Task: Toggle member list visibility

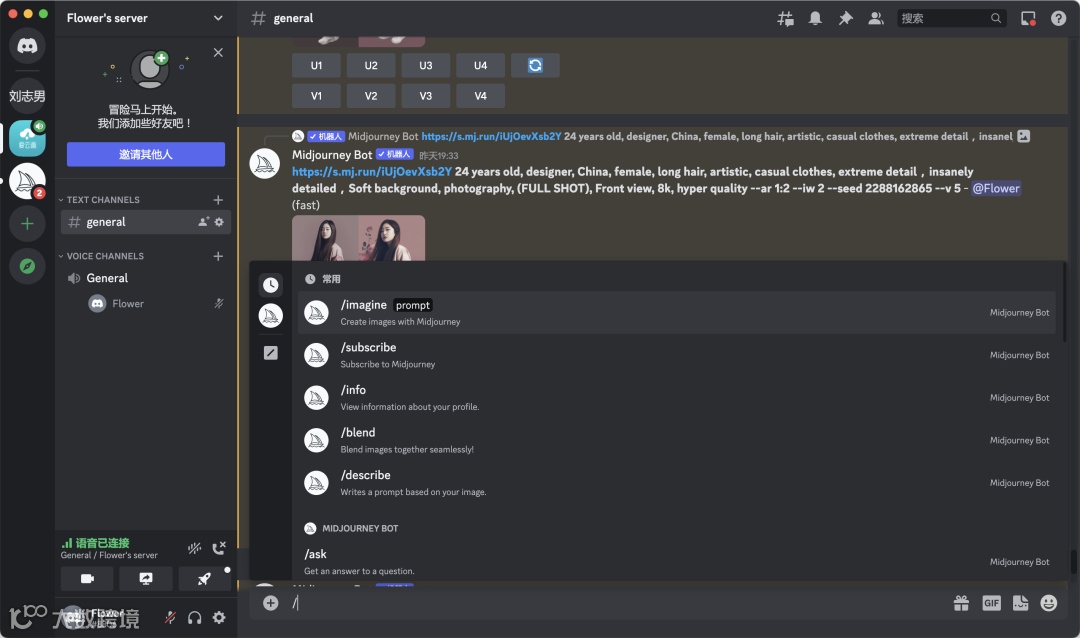Action: pos(875,19)
